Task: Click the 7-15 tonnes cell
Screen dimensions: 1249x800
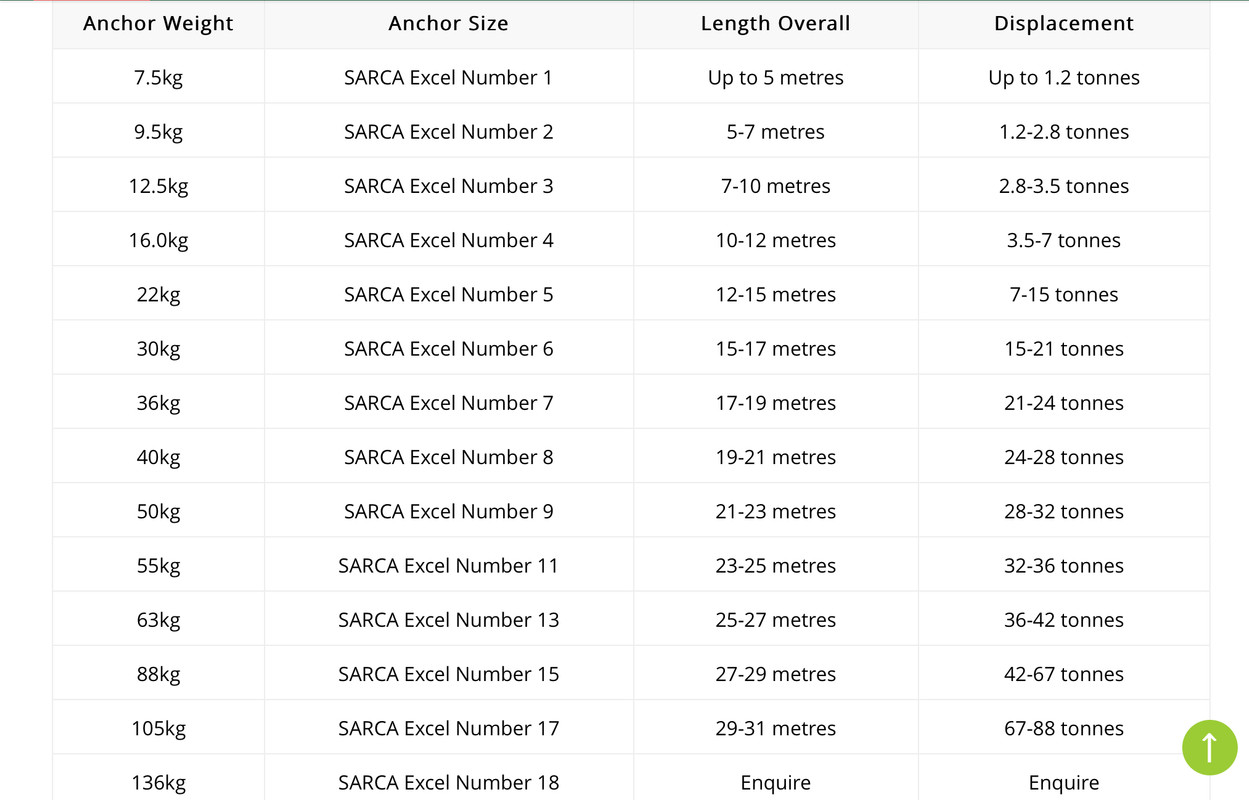Action: point(1064,294)
